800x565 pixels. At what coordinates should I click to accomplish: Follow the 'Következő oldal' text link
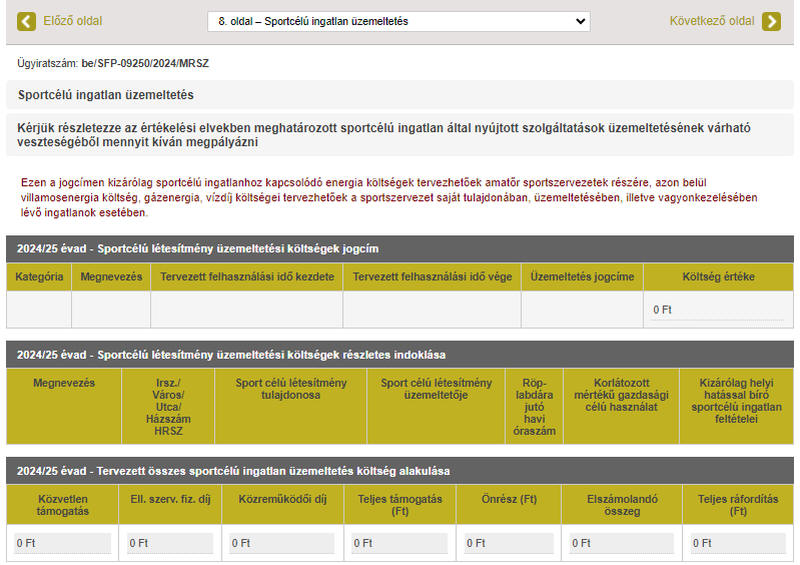click(x=712, y=21)
